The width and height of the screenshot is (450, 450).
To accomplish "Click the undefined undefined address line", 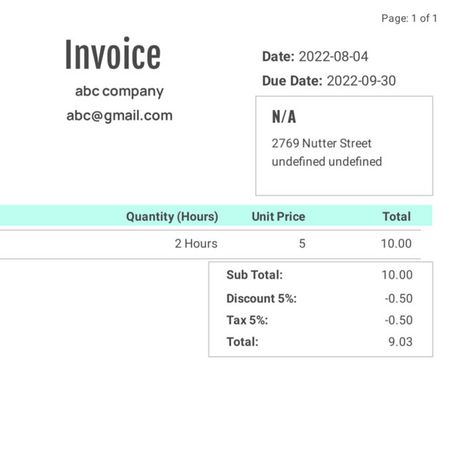I will coord(327,162).
